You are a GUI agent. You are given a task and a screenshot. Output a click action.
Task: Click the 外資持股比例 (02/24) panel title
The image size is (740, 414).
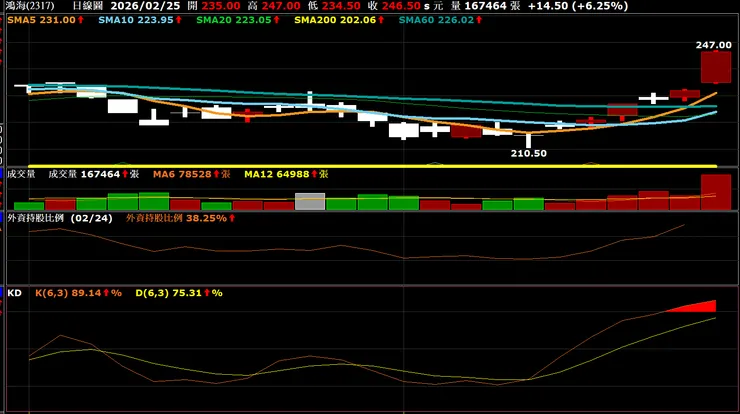pyautogui.click(x=60, y=218)
